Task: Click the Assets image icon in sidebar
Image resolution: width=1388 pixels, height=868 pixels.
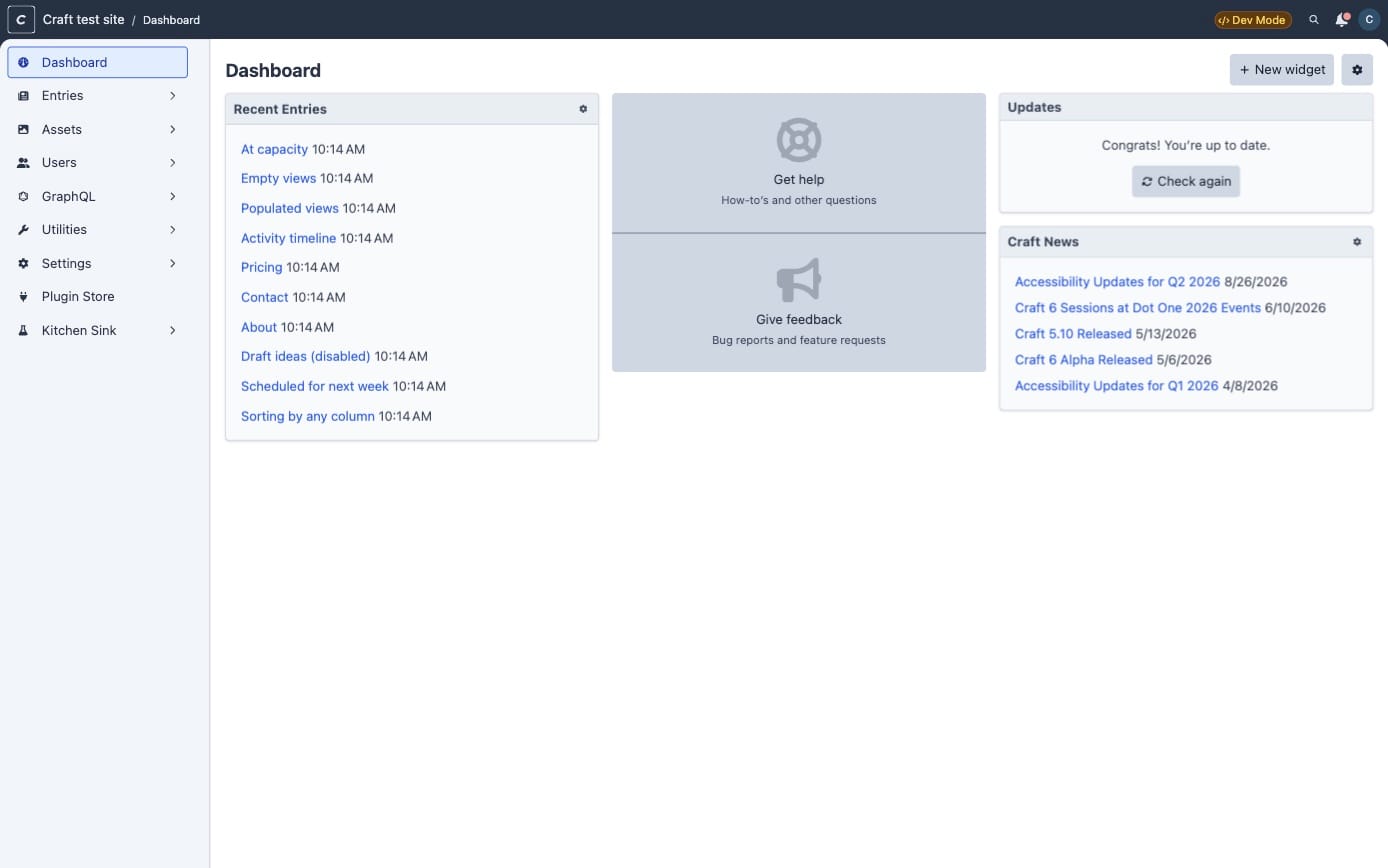Action: coord(23,130)
